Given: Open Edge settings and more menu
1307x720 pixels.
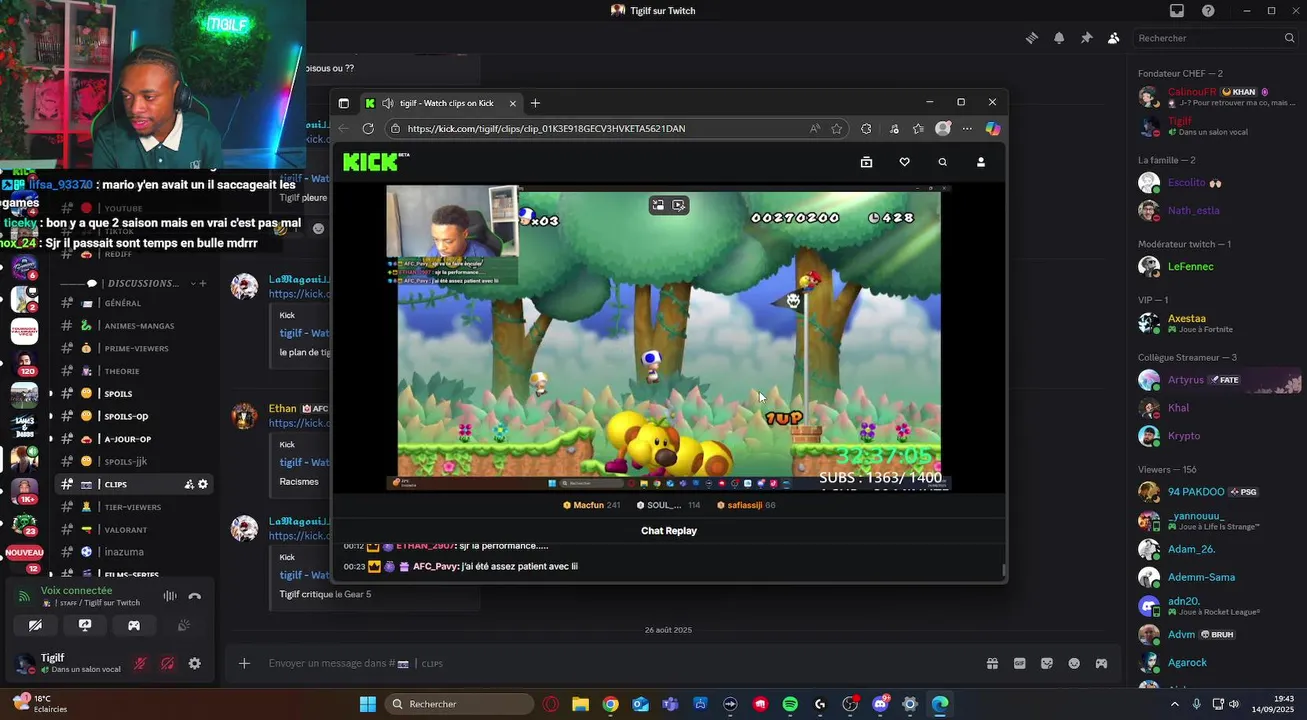Looking at the screenshot, I should pos(967,129).
